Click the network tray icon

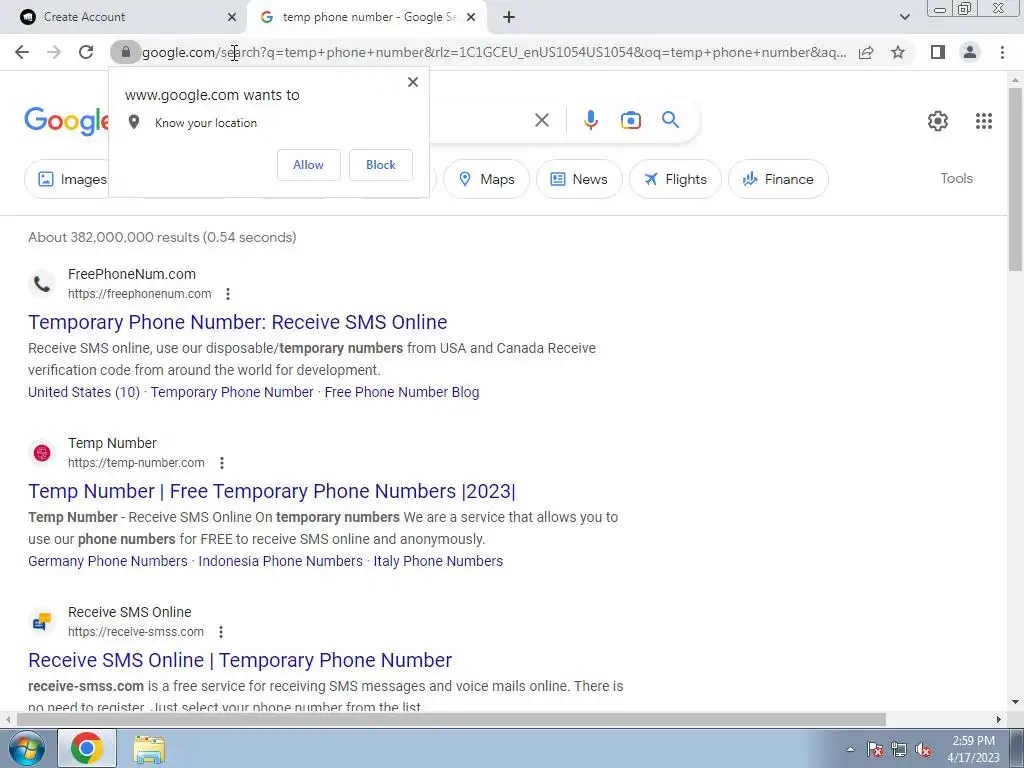[899, 749]
